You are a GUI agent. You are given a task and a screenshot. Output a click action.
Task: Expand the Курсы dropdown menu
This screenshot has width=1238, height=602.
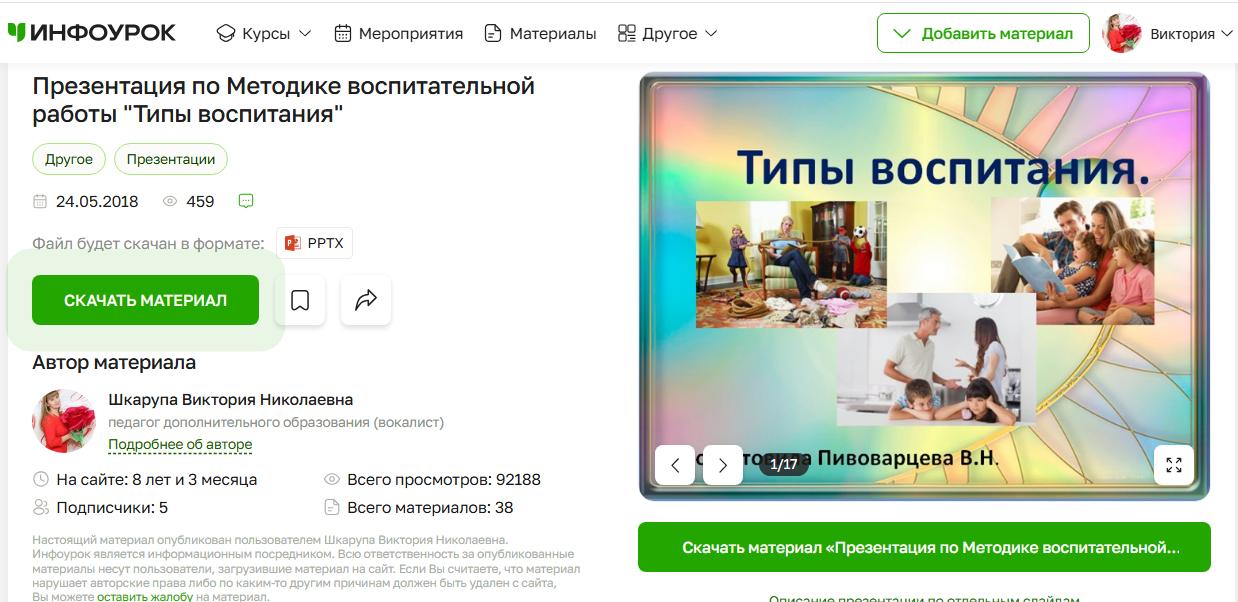[x=264, y=33]
